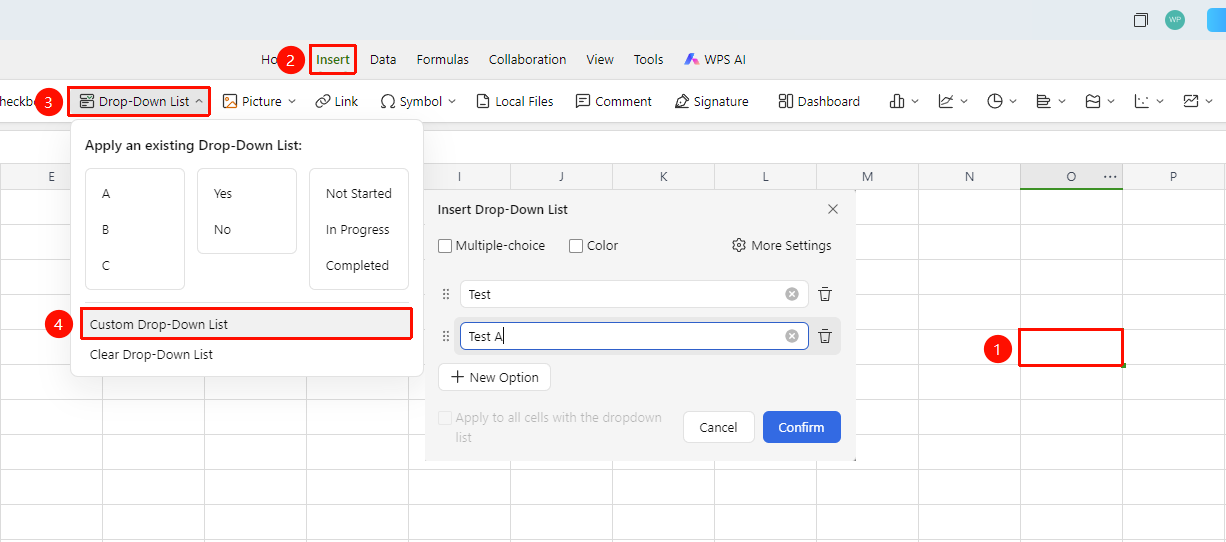Expand the line chart dropdown arrow
This screenshot has width=1226, height=542.
(964, 101)
